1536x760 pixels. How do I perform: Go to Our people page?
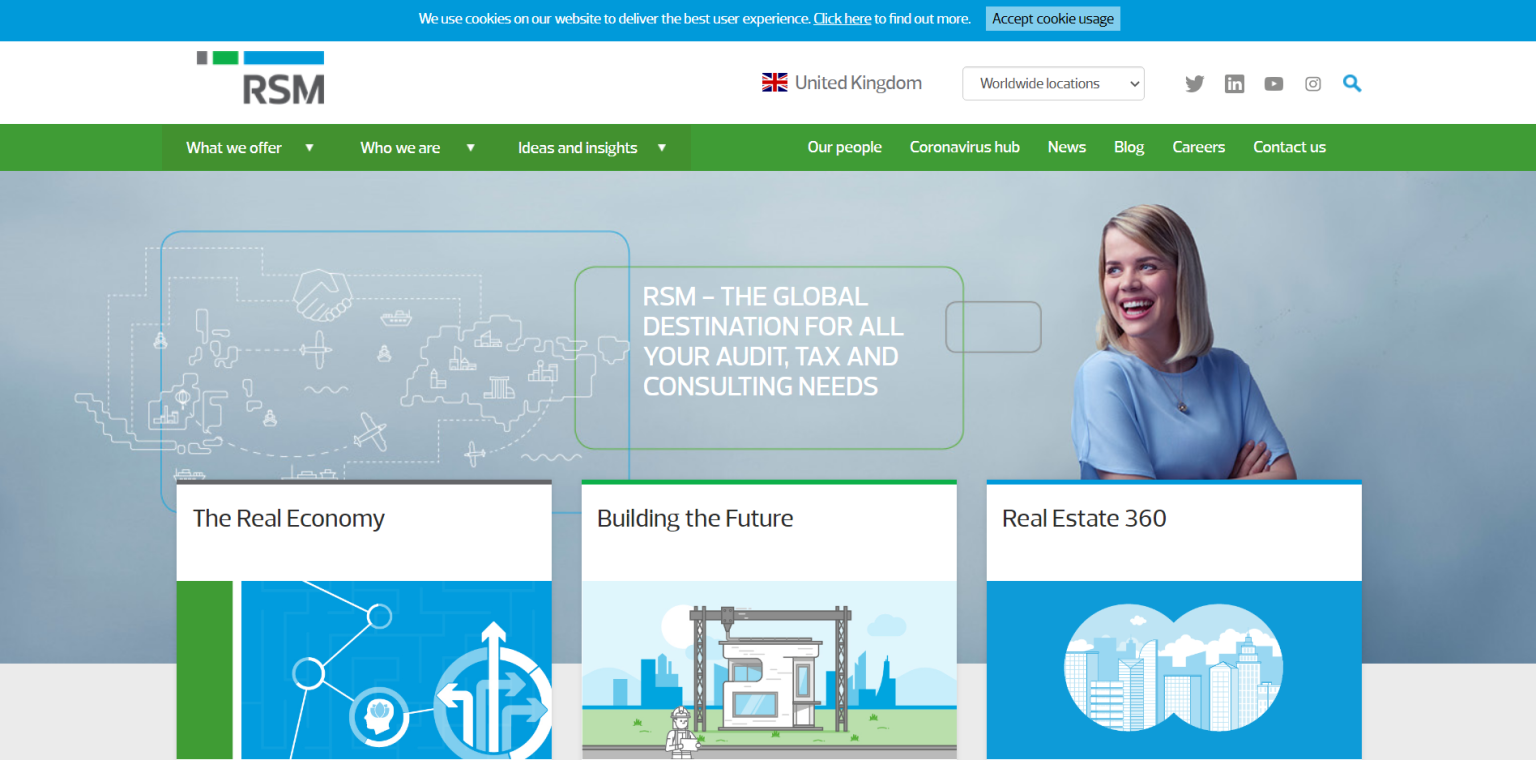[844, 147]
